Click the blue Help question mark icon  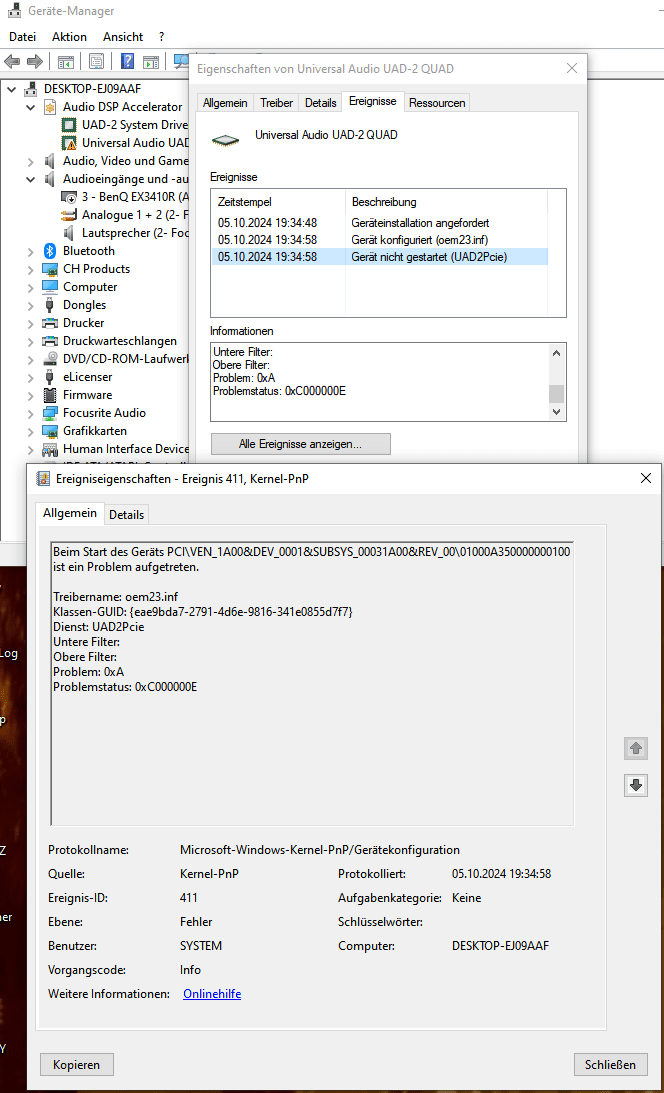coord(128,62)
